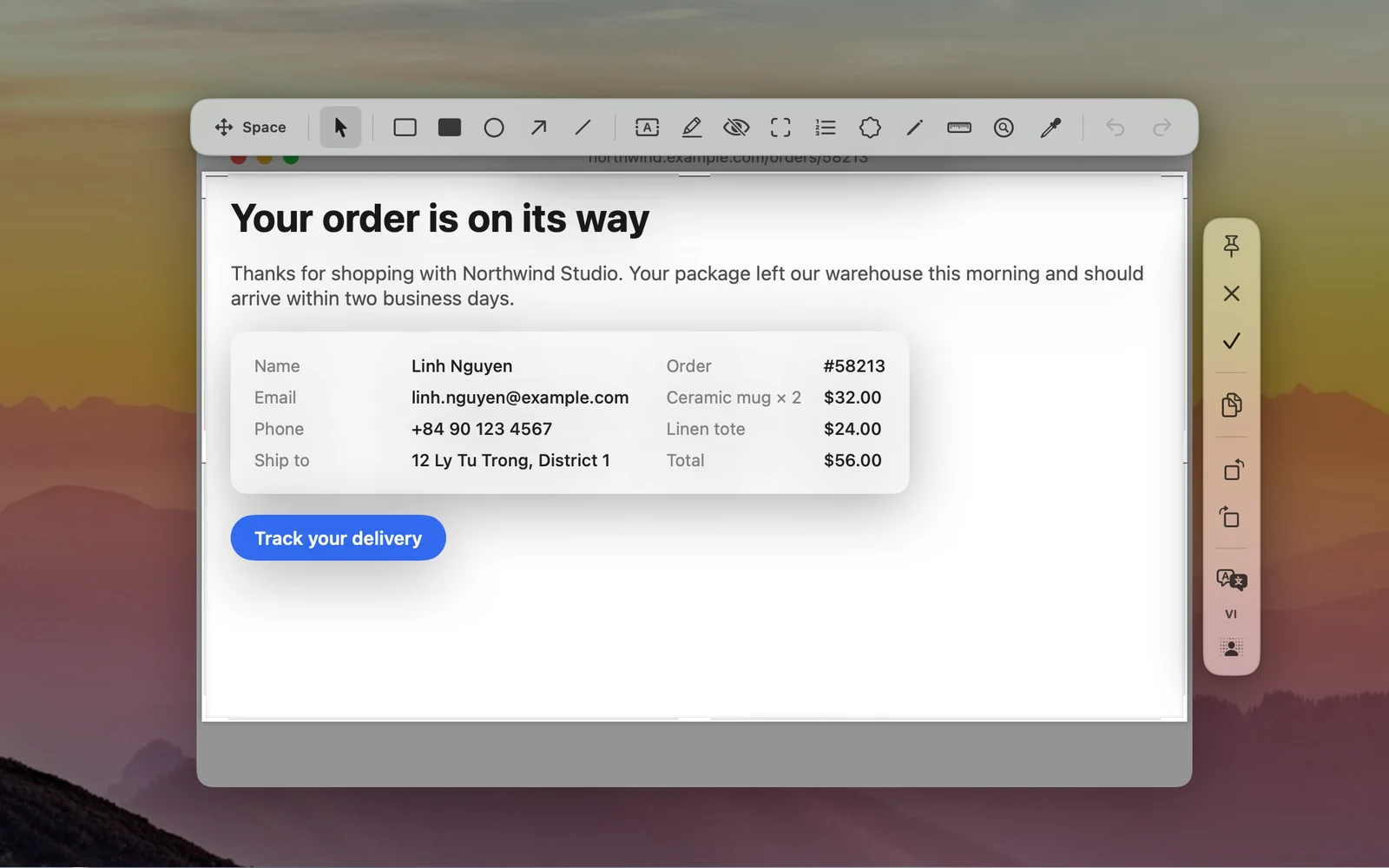Click the address 12 Ly Tu Trong, District 1
The height and width of the screenshot is (868, 1389).
pyautogui.click(x=510, y=460)
